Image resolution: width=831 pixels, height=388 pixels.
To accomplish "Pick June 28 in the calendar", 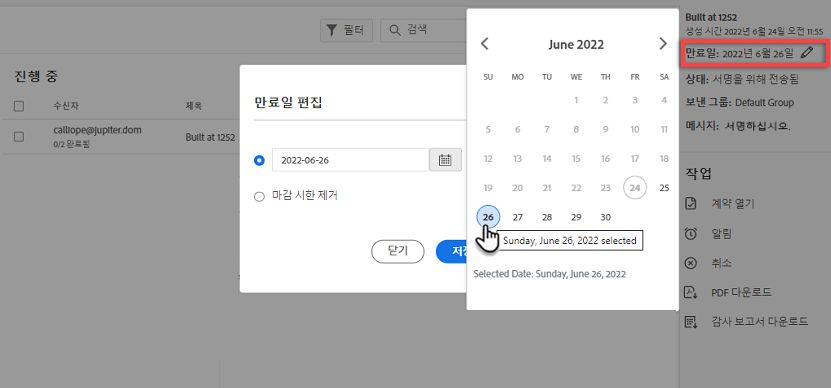I will [x=547, y=217].
